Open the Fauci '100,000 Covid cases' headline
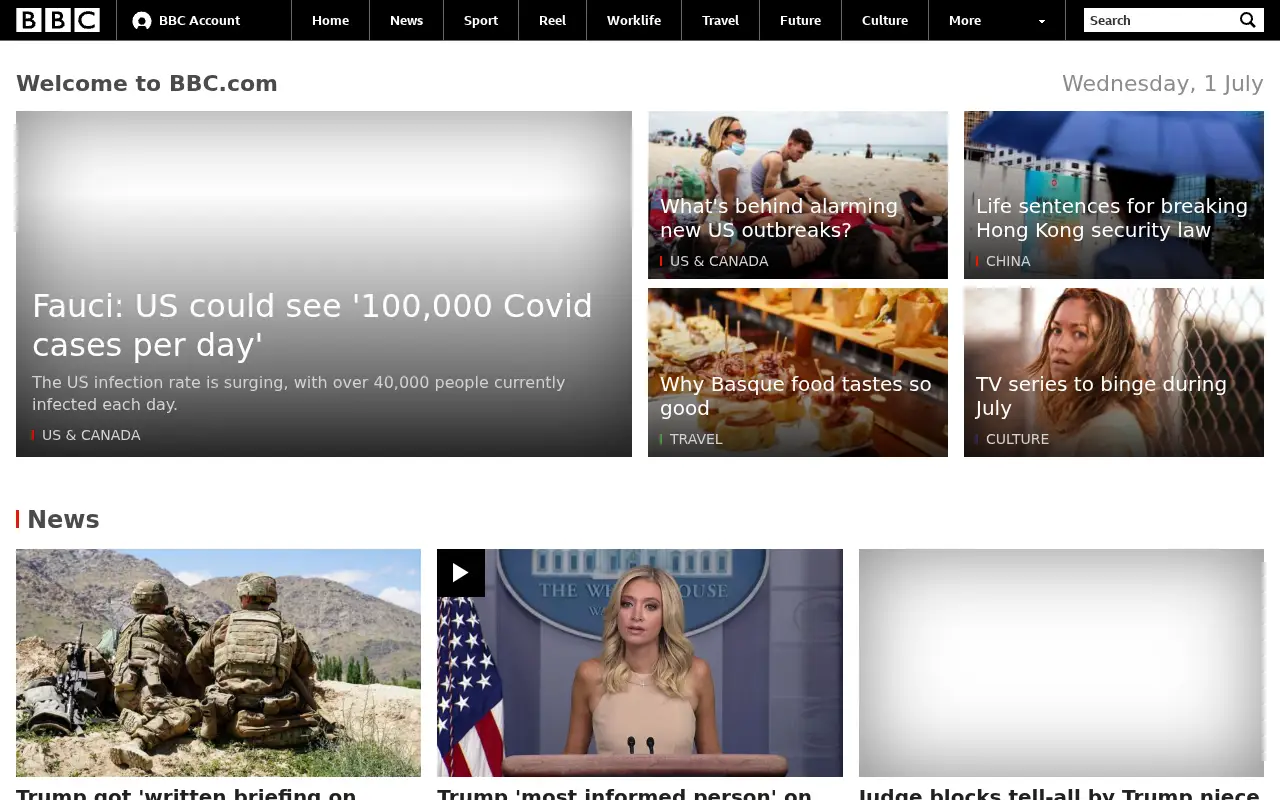This screenshot has width=1280, height=800. pyautogui.click(x=312, y=325)
